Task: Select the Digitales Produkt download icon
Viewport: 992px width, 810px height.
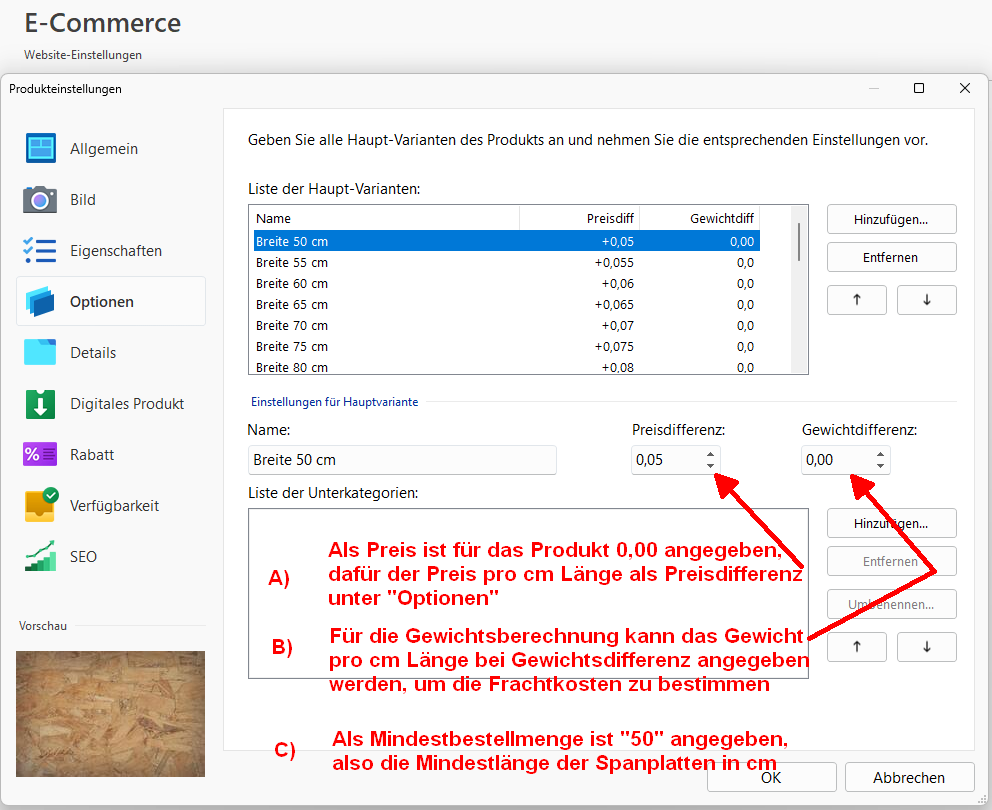Action: 40,404
